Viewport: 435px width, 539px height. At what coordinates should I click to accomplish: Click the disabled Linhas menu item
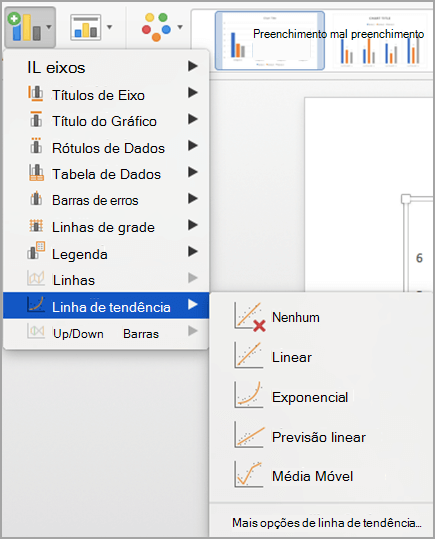(106, 280)
